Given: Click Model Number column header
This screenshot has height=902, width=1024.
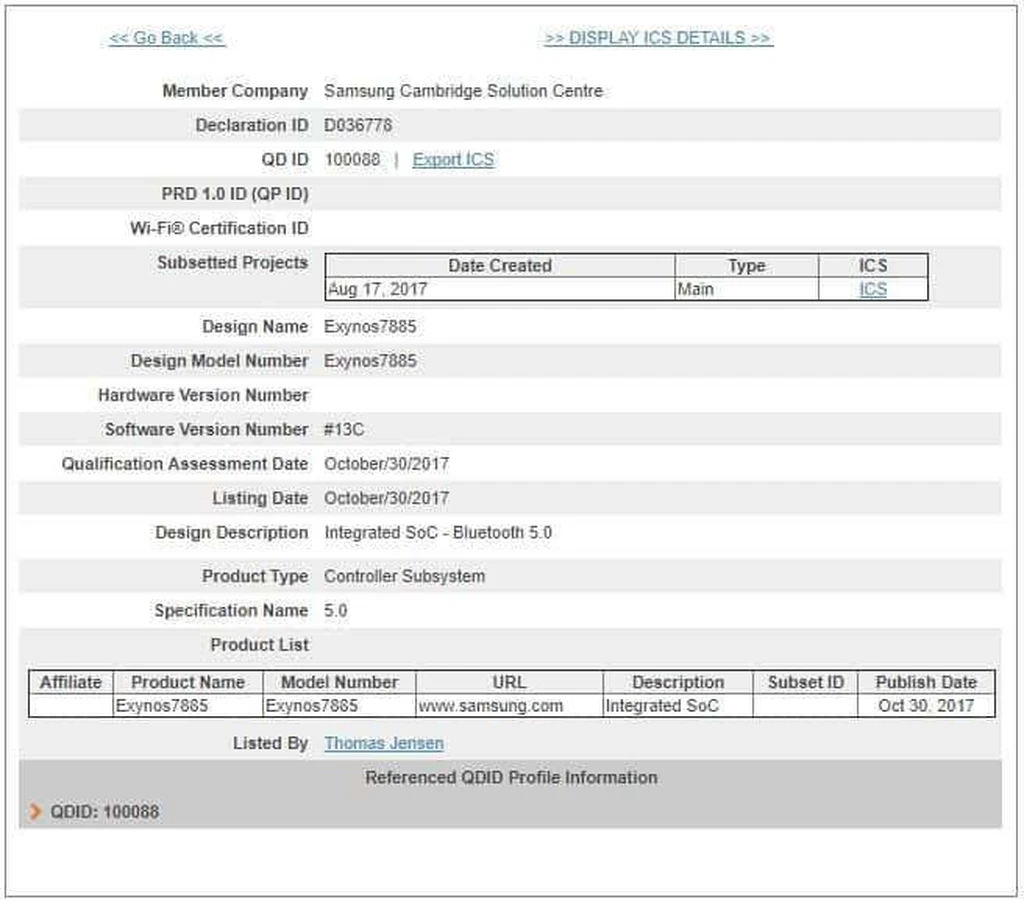Looking at the screenshot, I should [339, 683].
